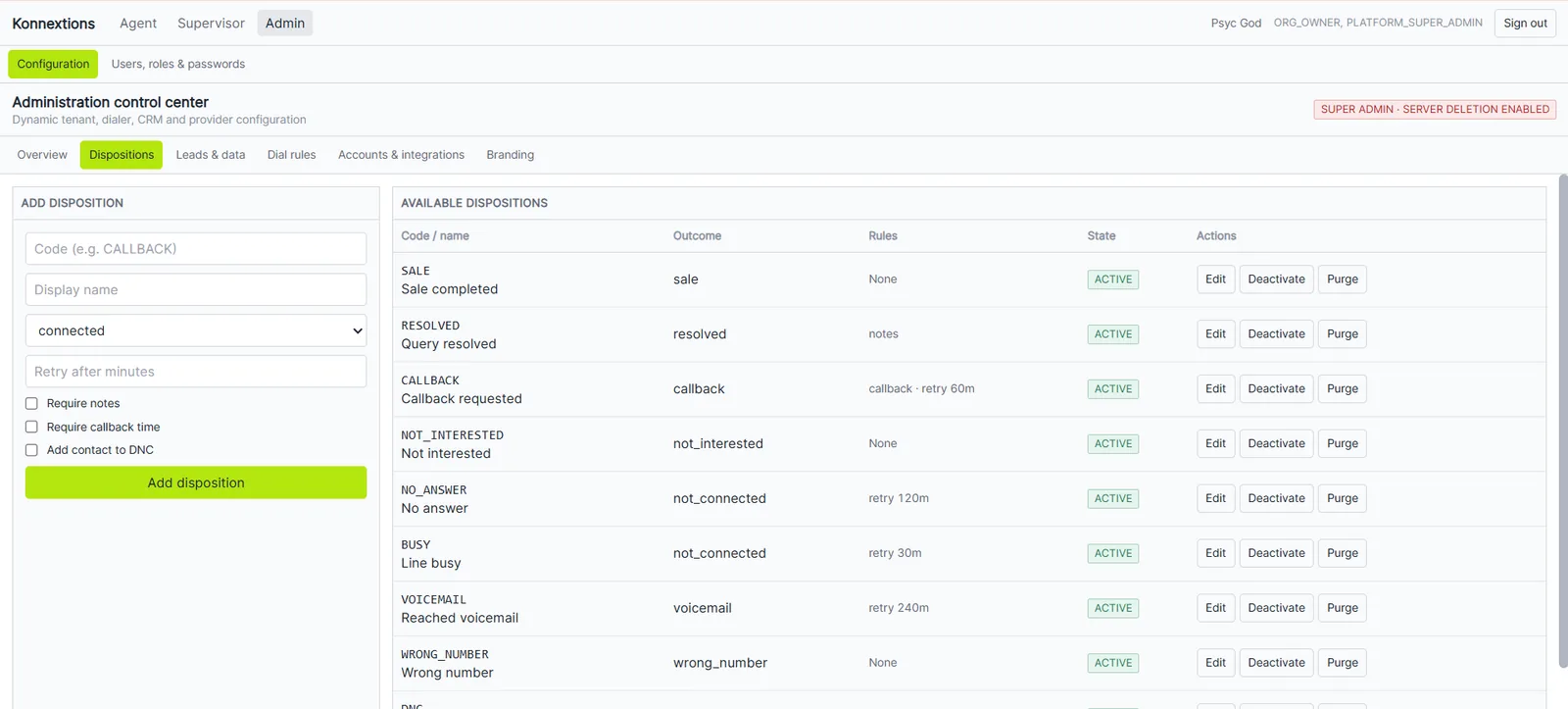Deactivate the WRONG_NUMBER disposition
1568x709 pixels.
click(x=1276, y=663)
